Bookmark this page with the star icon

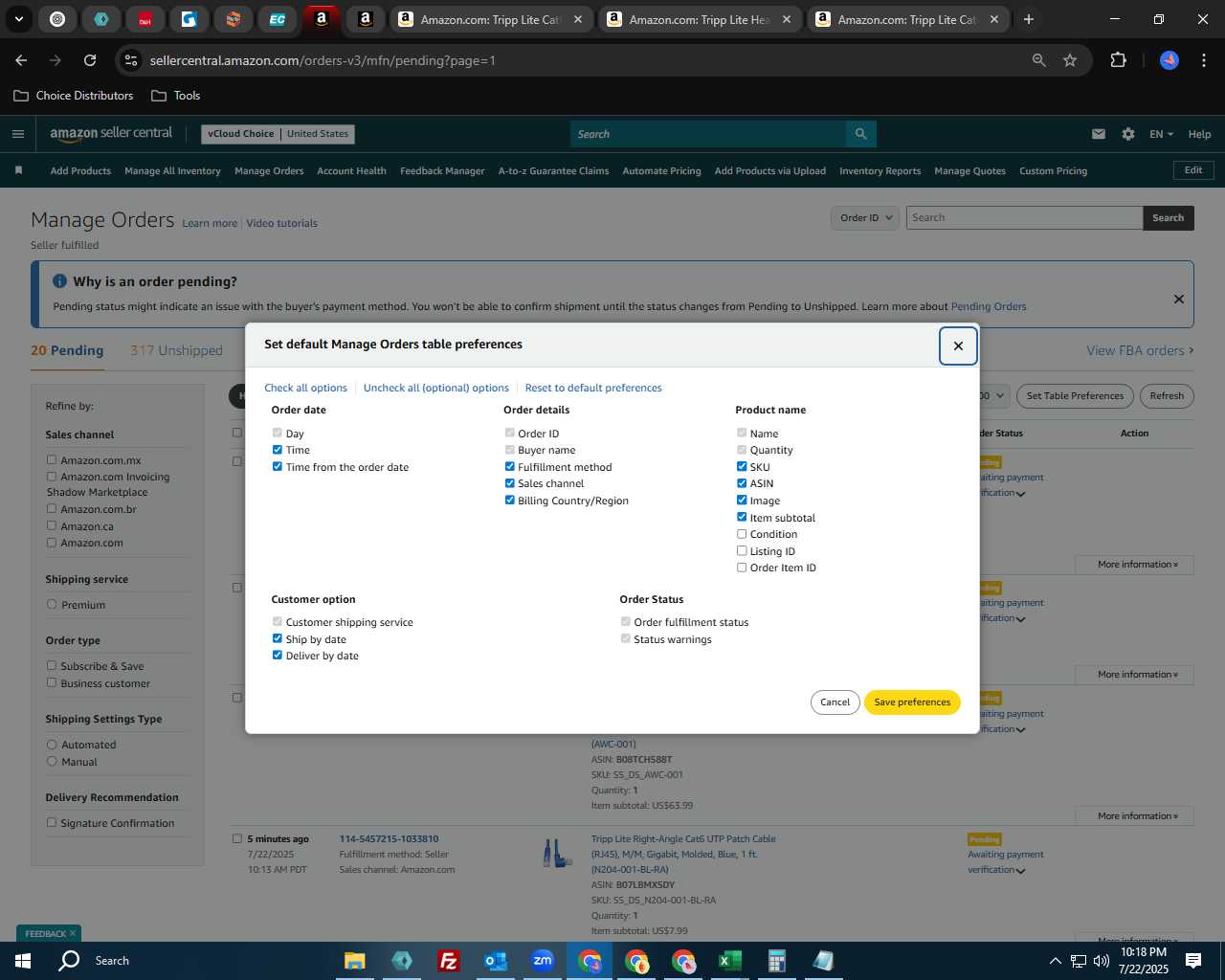pos(1070,60)
